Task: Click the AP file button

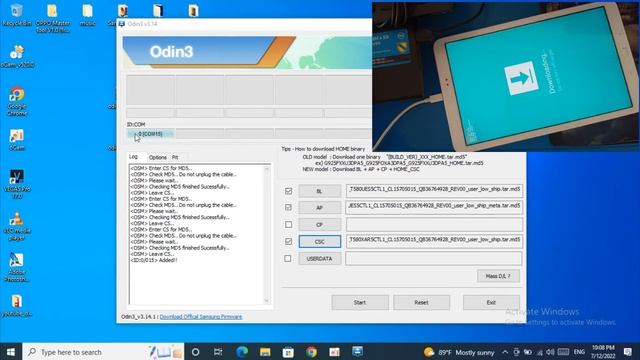Action: point(320,208)
